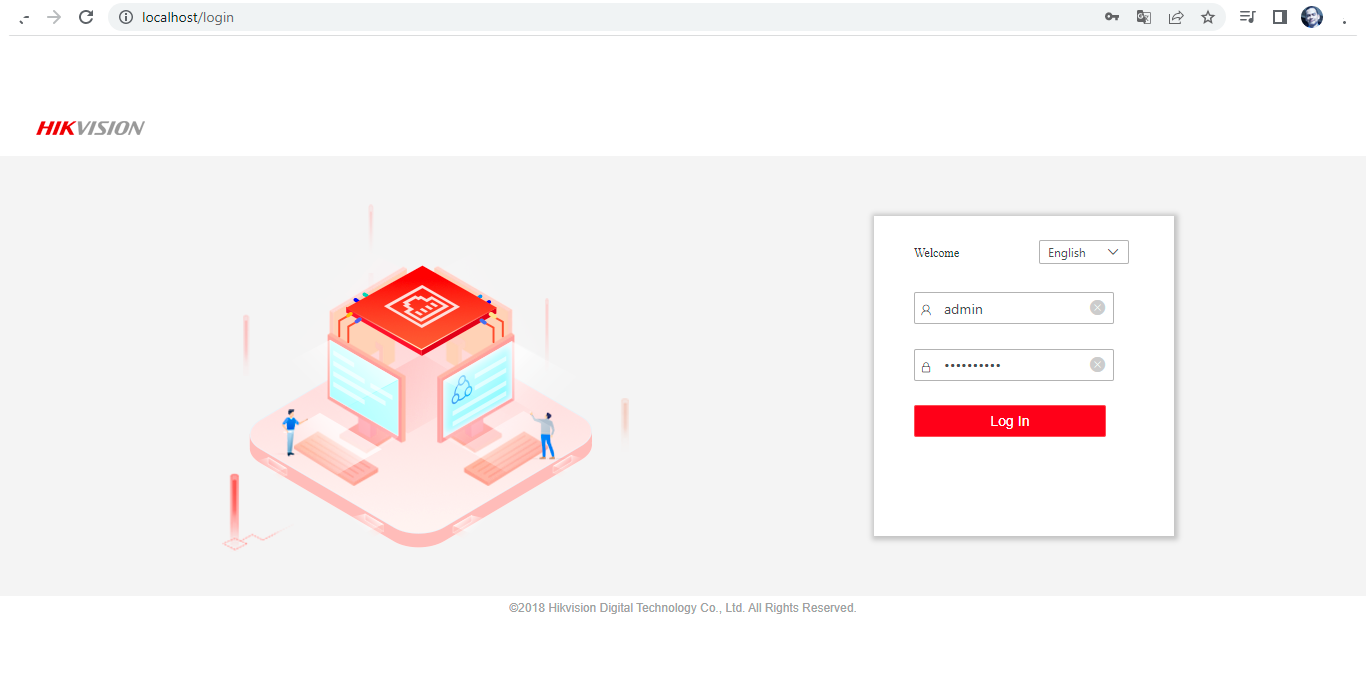
Task: Open the reading list icon
Action: point(1247,17)
